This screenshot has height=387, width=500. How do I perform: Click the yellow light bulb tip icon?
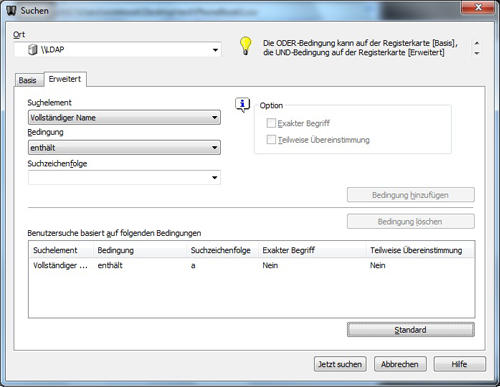(245, 46)
